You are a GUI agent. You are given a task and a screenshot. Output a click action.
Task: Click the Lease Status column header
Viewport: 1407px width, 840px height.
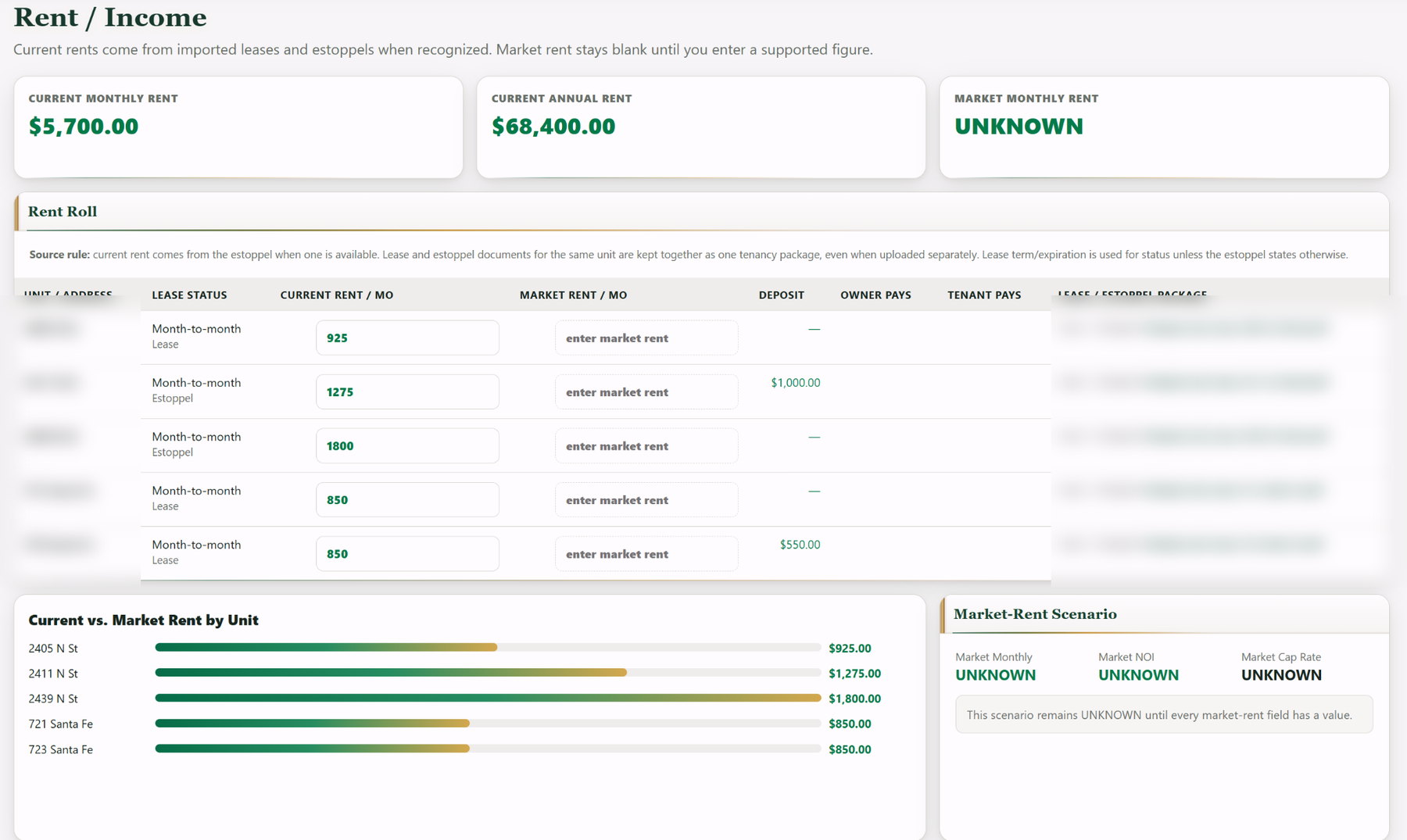[x=189, y=295]
